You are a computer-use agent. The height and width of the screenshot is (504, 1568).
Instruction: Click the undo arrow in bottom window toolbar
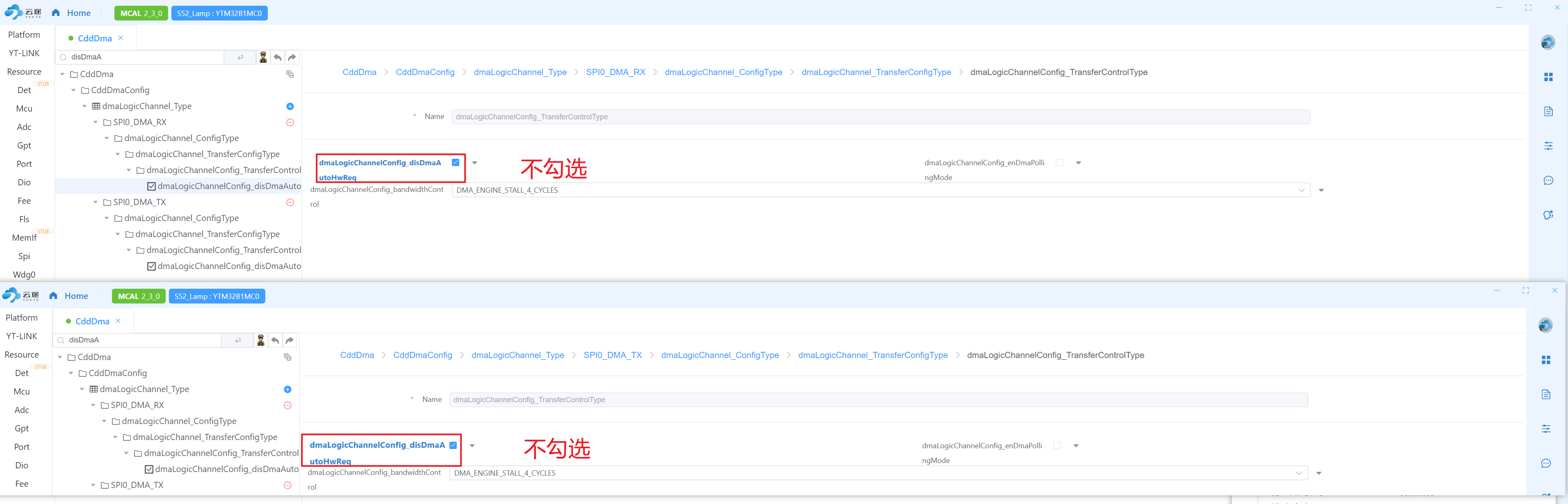(275, 340)
